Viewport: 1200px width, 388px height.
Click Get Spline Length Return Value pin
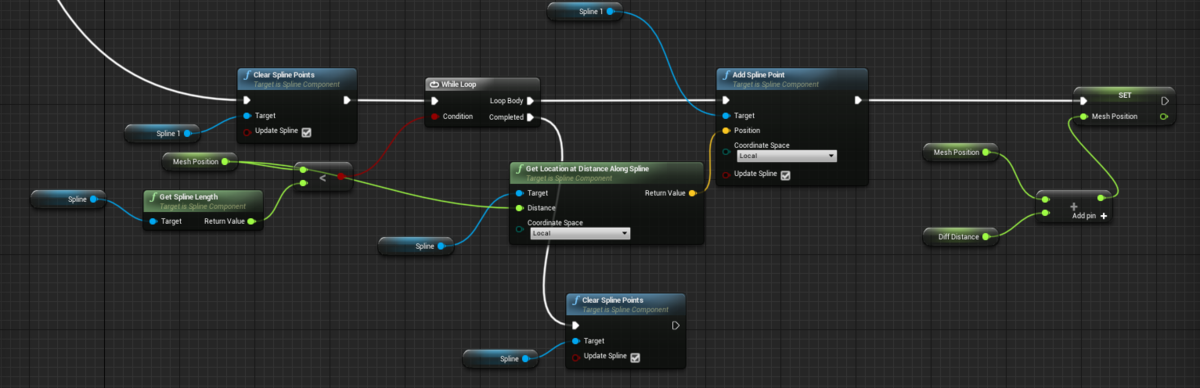(252, 221)
